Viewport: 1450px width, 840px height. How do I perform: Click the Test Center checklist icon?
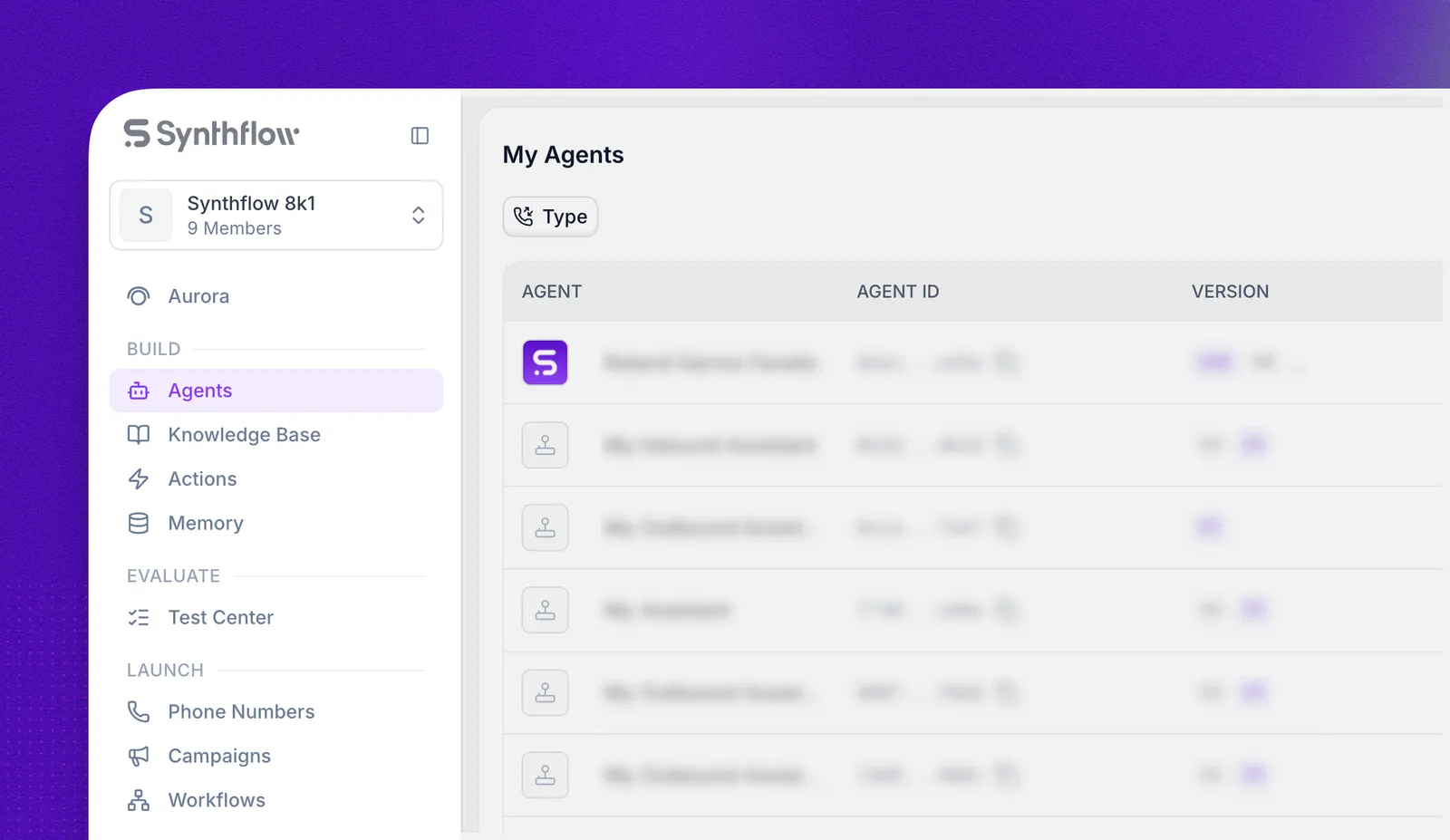139,618
